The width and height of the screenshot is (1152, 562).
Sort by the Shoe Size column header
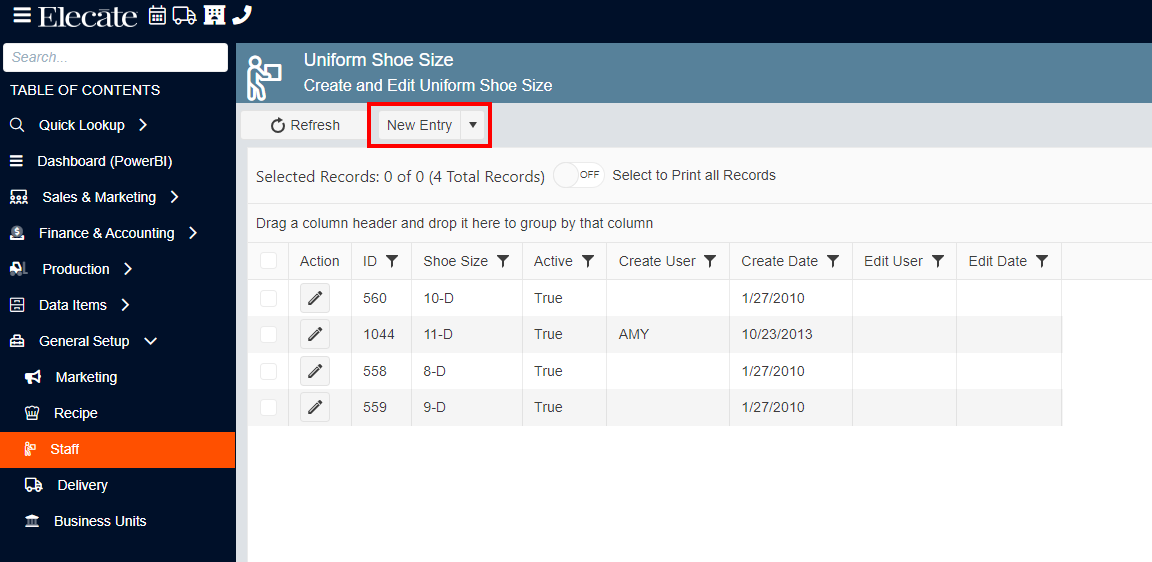click(456, 261)
